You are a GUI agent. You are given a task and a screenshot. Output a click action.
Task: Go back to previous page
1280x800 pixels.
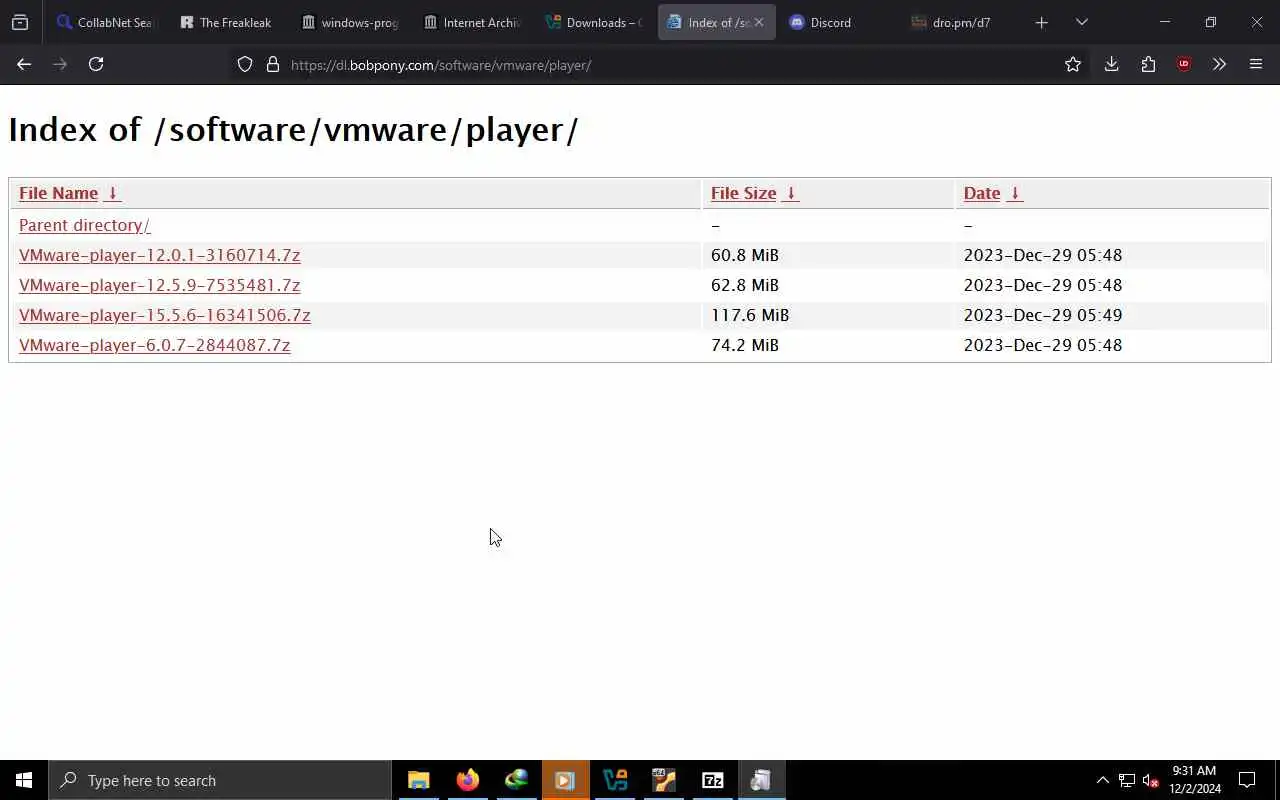click(24, 64)
